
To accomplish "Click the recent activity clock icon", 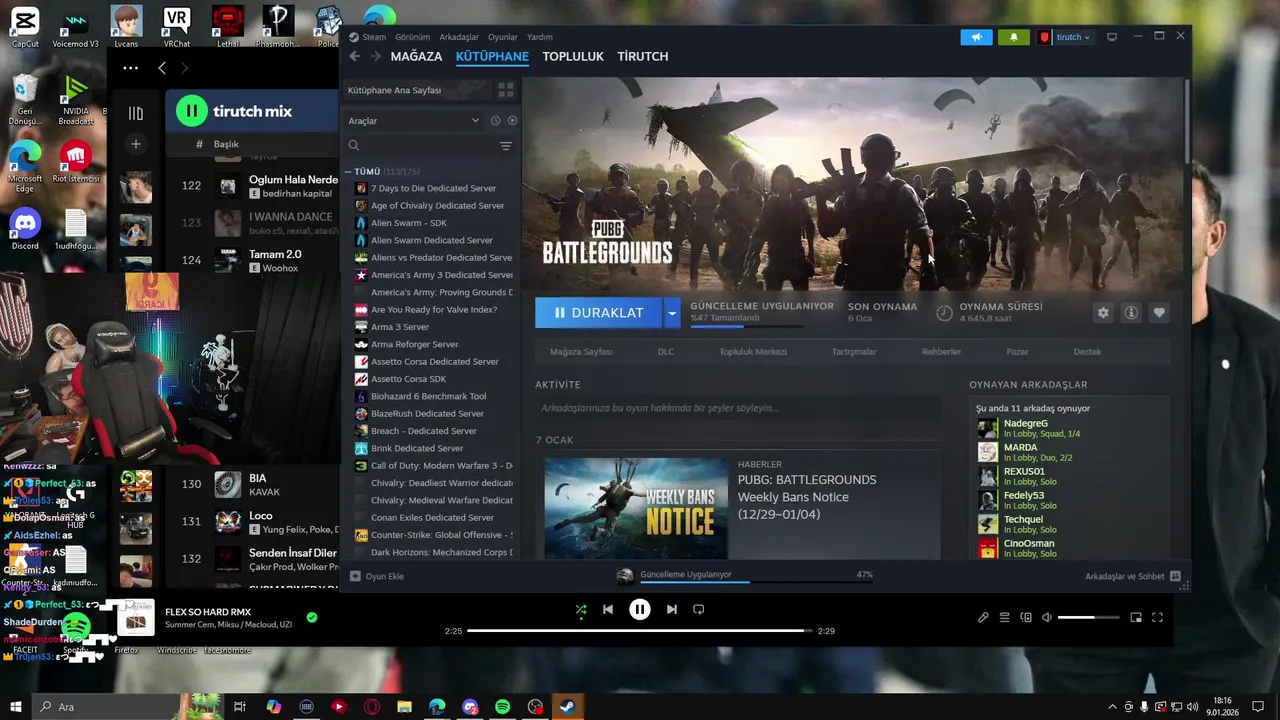I will coord(495,120).
